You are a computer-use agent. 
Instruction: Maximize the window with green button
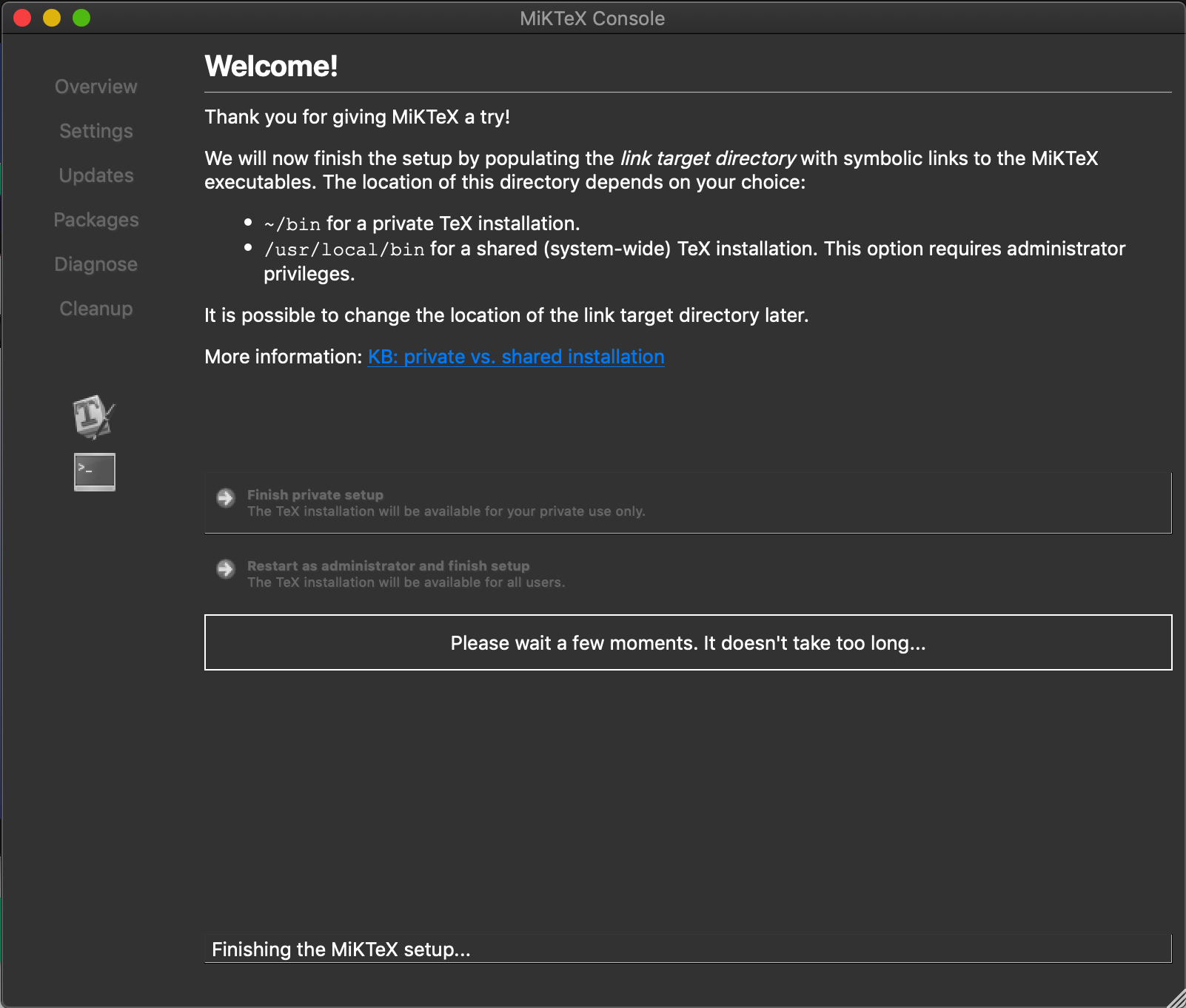(x=81, y=18)
